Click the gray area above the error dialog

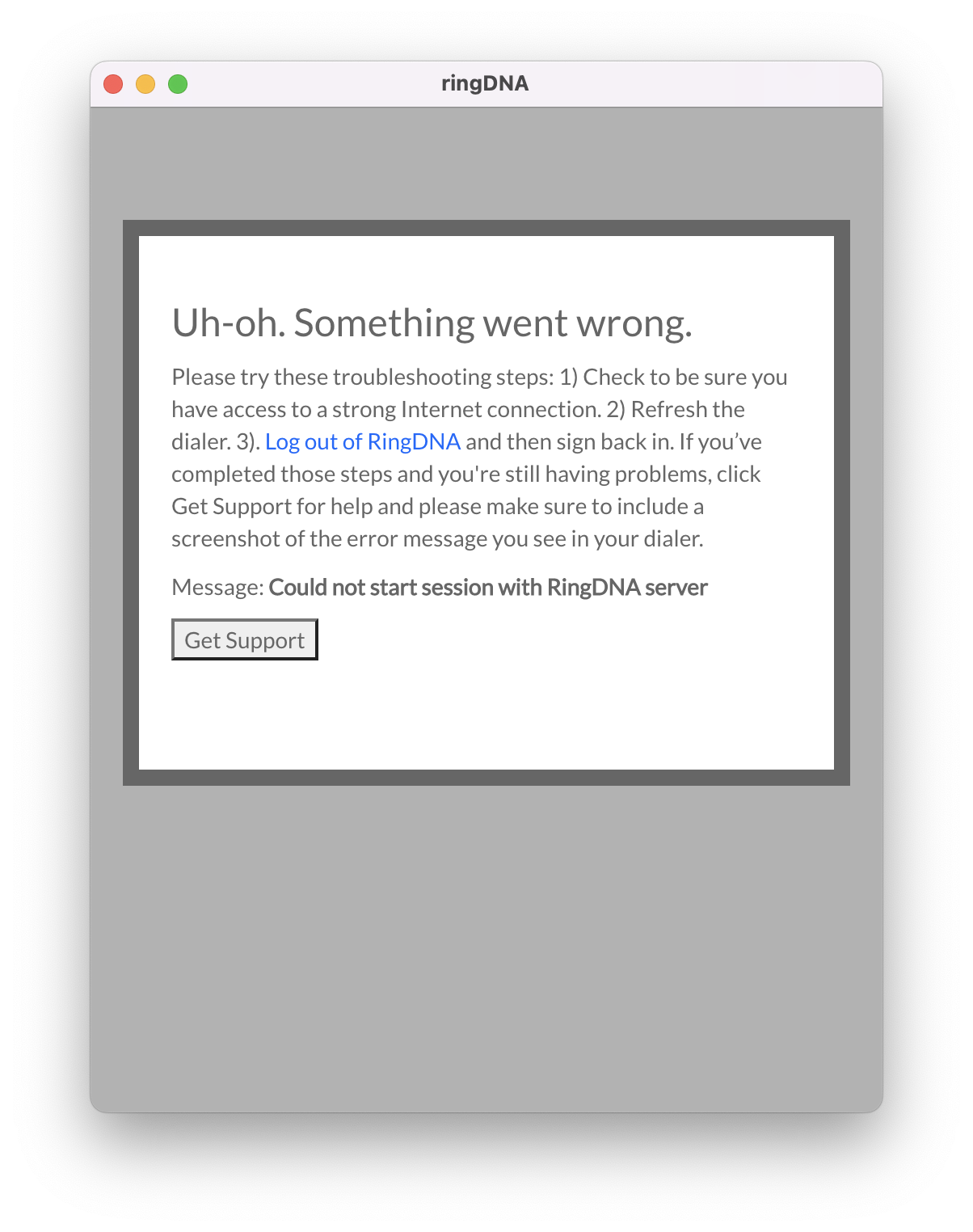coord(486,163)
